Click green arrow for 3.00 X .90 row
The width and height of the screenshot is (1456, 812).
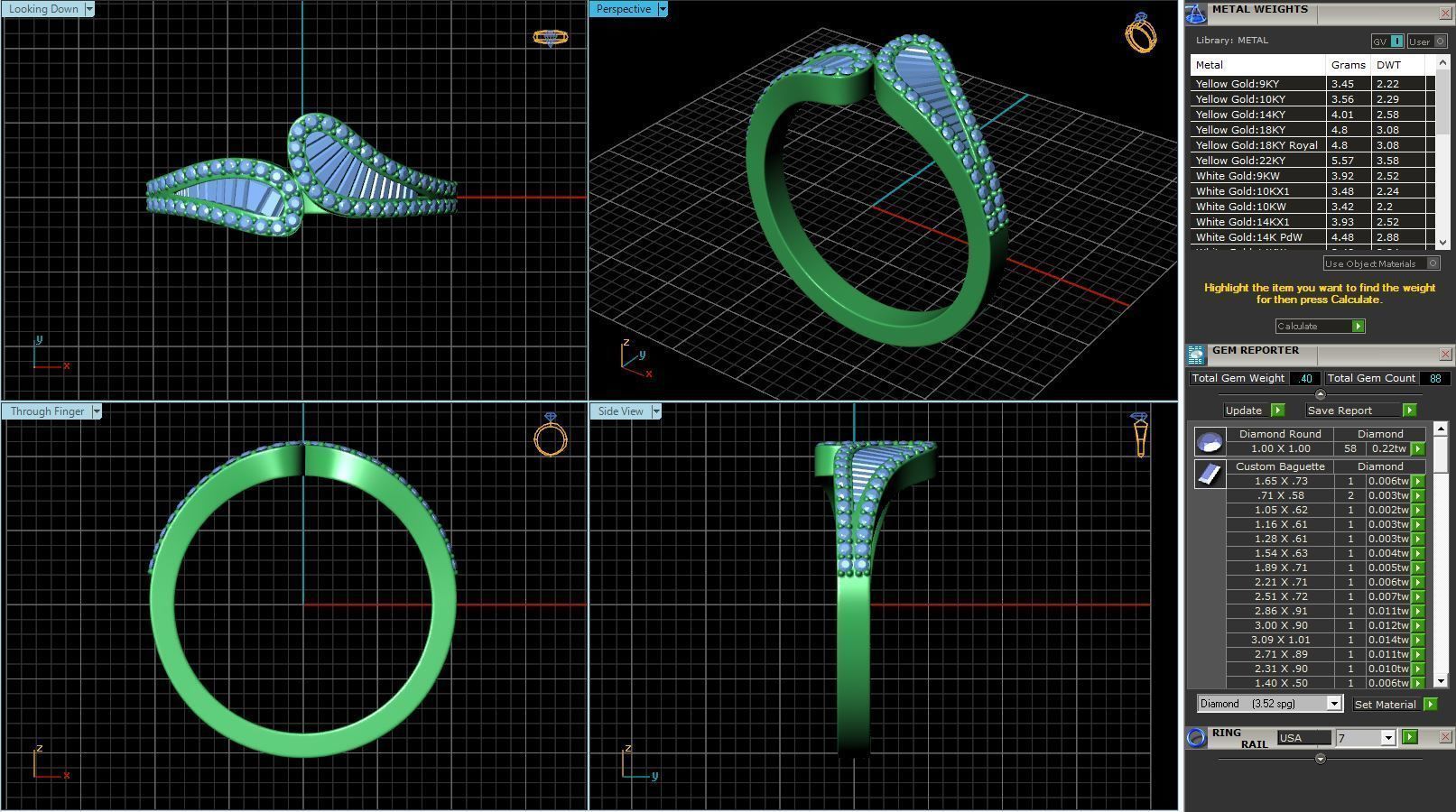point(1418,625)
